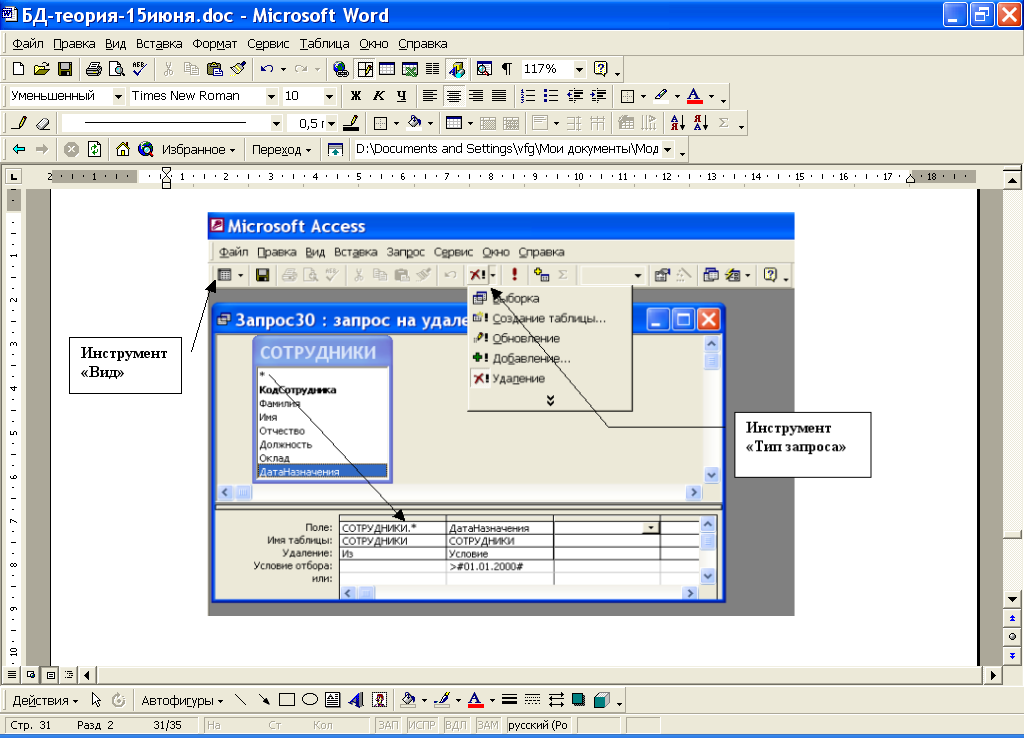
Task: Select the table Eraser tool
Action: pyautogui.click(x=42, y=123)
